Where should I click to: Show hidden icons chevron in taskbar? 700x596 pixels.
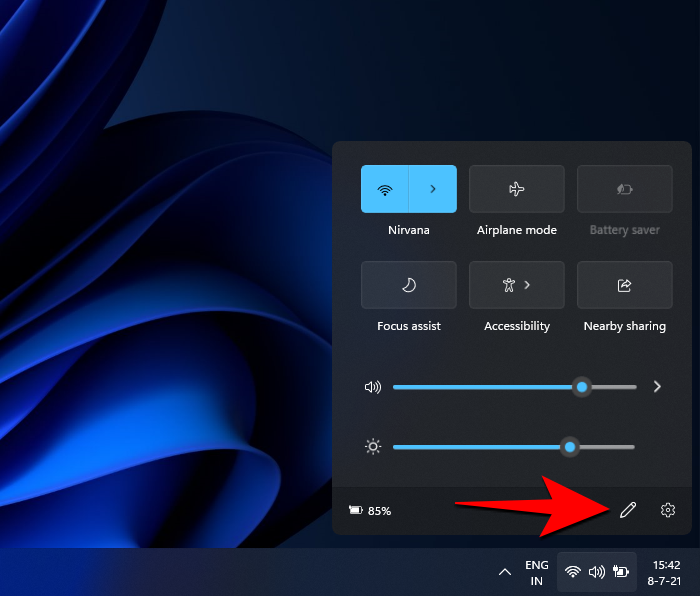pyautogui.click(x=504, y=572)
